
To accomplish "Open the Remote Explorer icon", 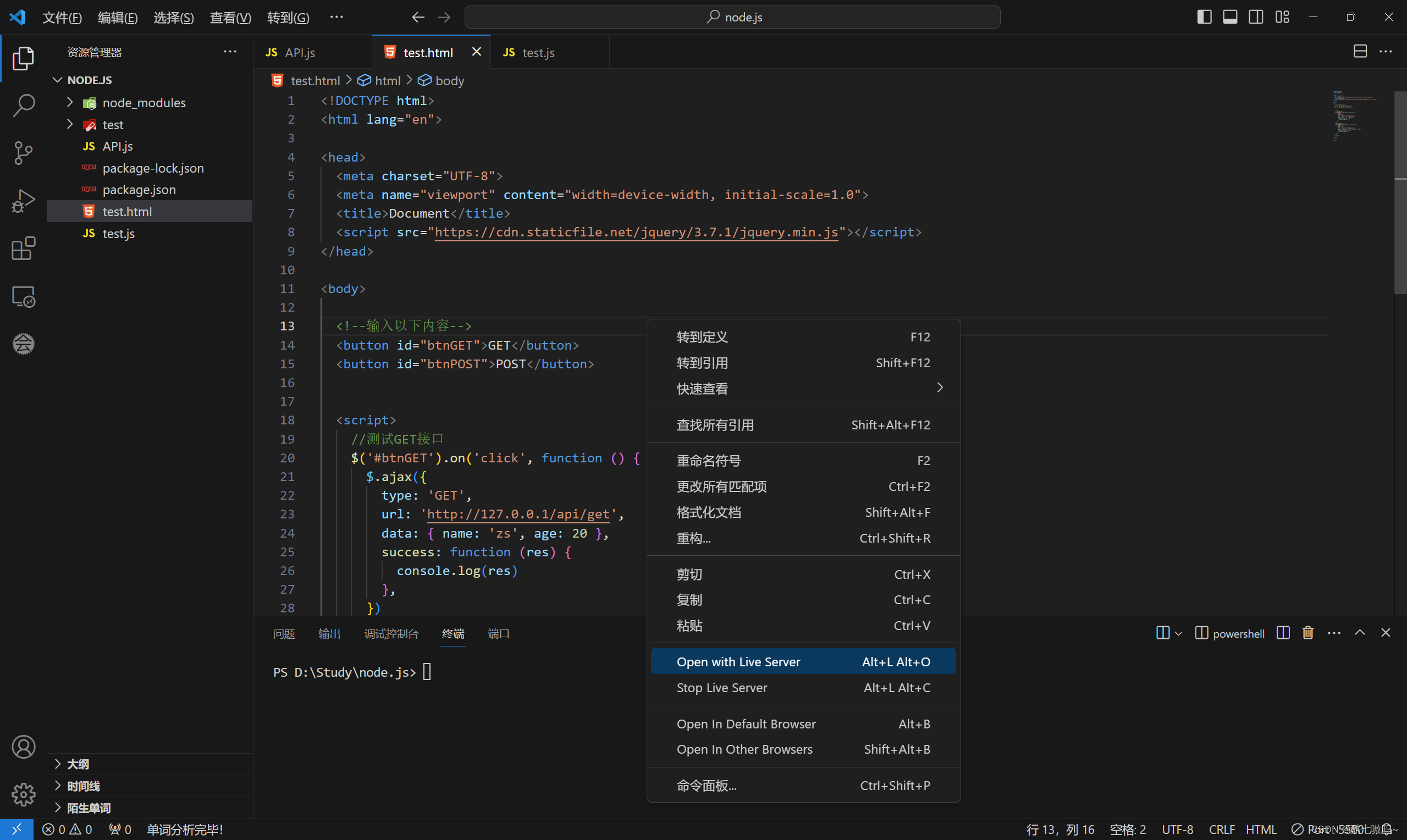I will click(x=23, y=296).
